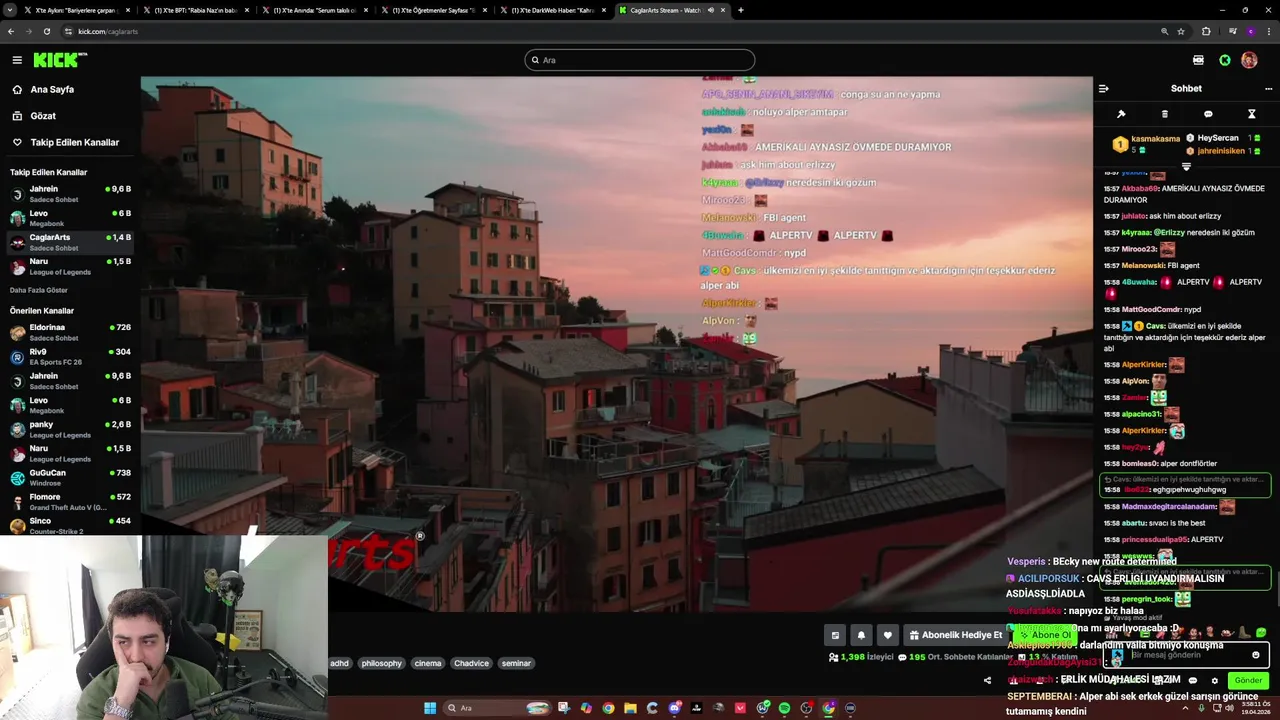Click the theater mode icon under the stream
The height and width of the screenshot is (720, 1280).
835,635
